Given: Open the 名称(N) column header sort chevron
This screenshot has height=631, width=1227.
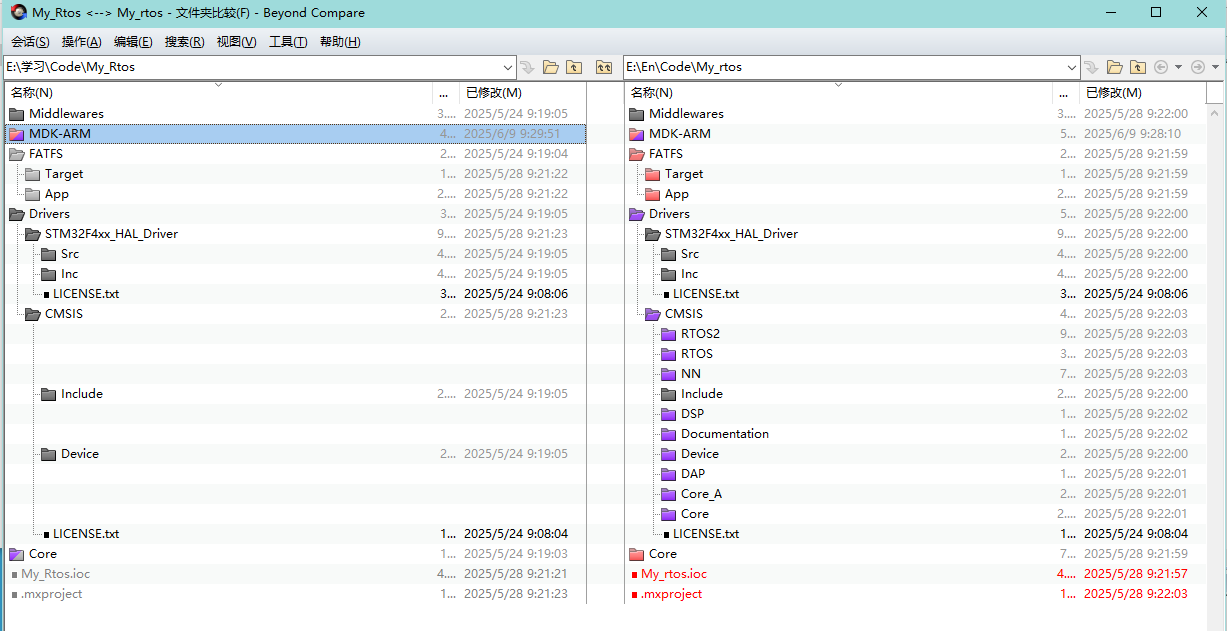Looking at the screenshot, I should pyautogui.click(x=218, y=87).
